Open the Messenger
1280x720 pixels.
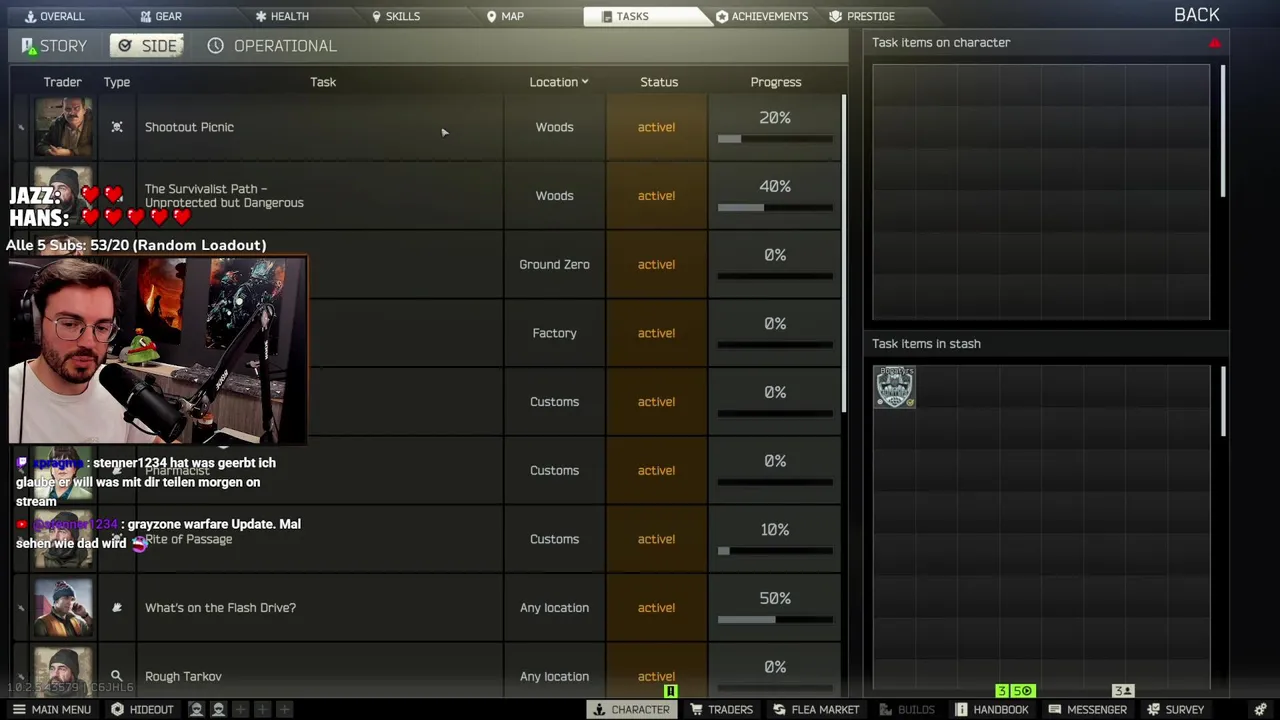pyautogui.click(x=1087, y=709)
